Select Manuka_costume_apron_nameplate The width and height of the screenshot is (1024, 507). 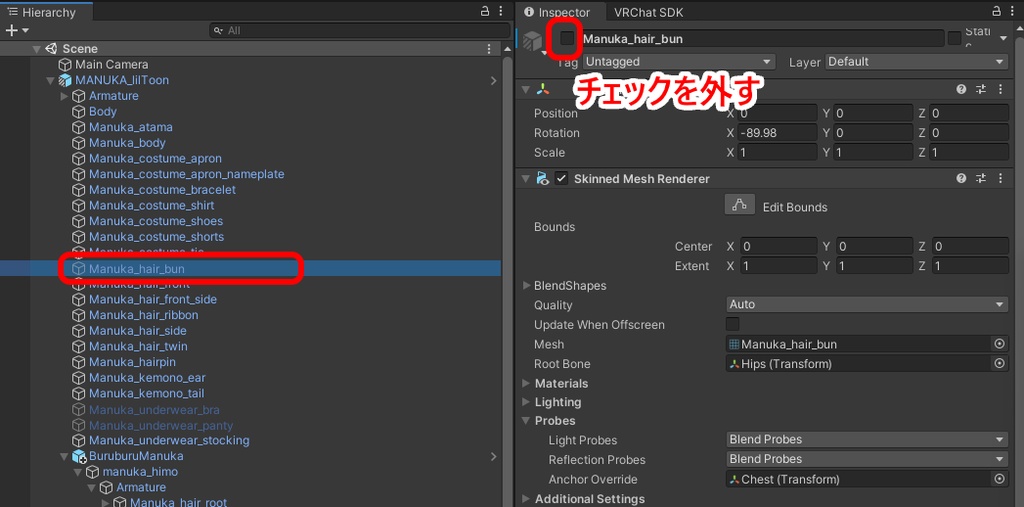[x=186, y=174]
